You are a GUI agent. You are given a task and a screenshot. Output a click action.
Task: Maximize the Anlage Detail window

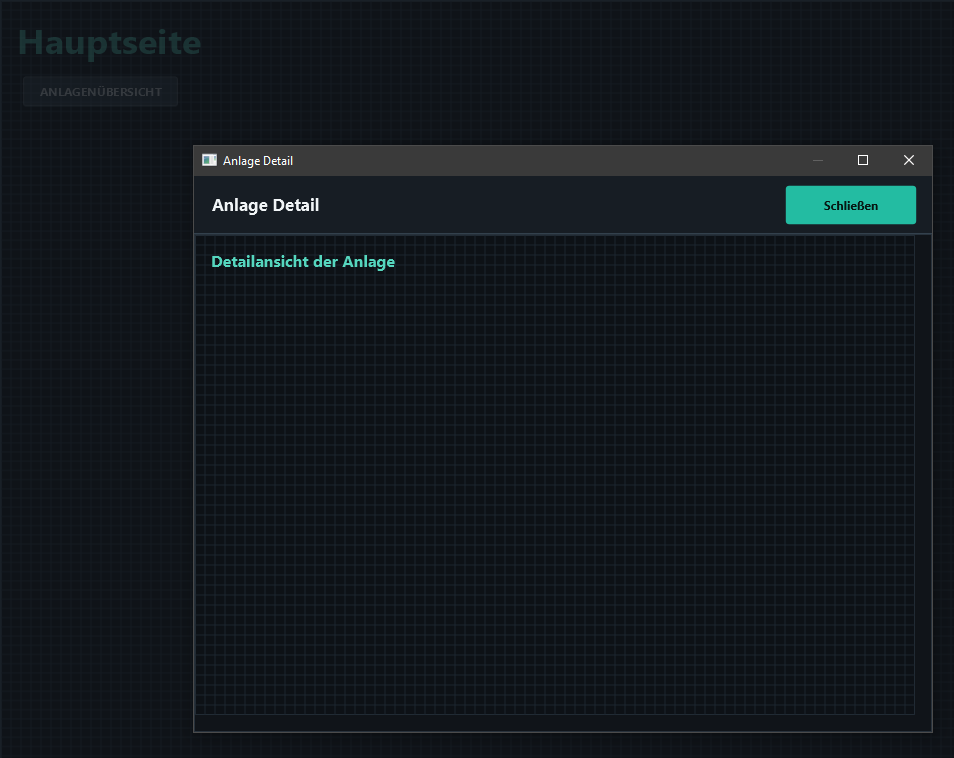pos(863,160)
